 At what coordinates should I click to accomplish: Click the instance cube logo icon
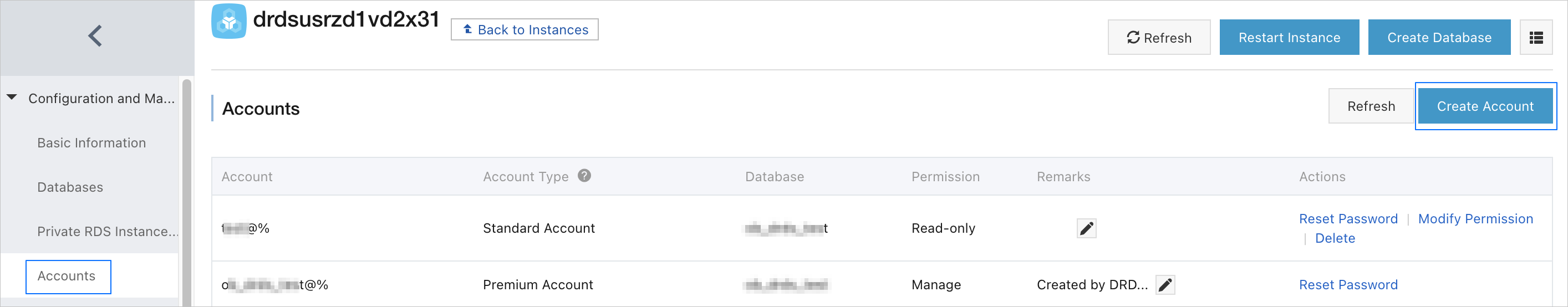coord(229,21)
